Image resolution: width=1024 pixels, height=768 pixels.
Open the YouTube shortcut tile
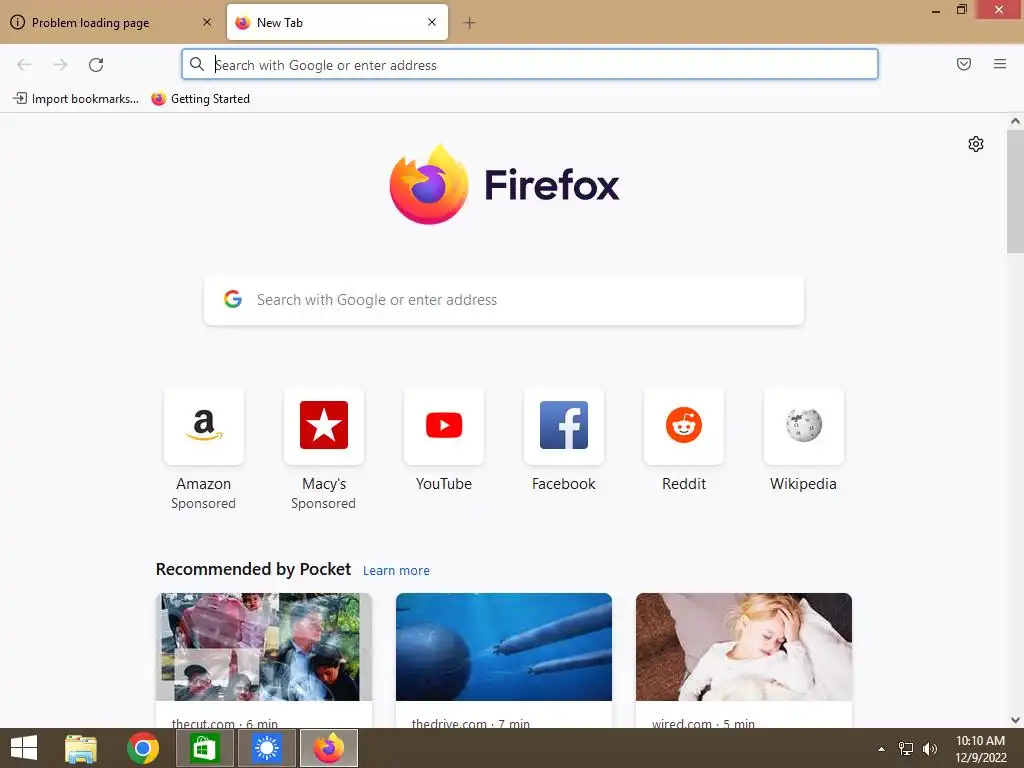[x=444, y=426]
